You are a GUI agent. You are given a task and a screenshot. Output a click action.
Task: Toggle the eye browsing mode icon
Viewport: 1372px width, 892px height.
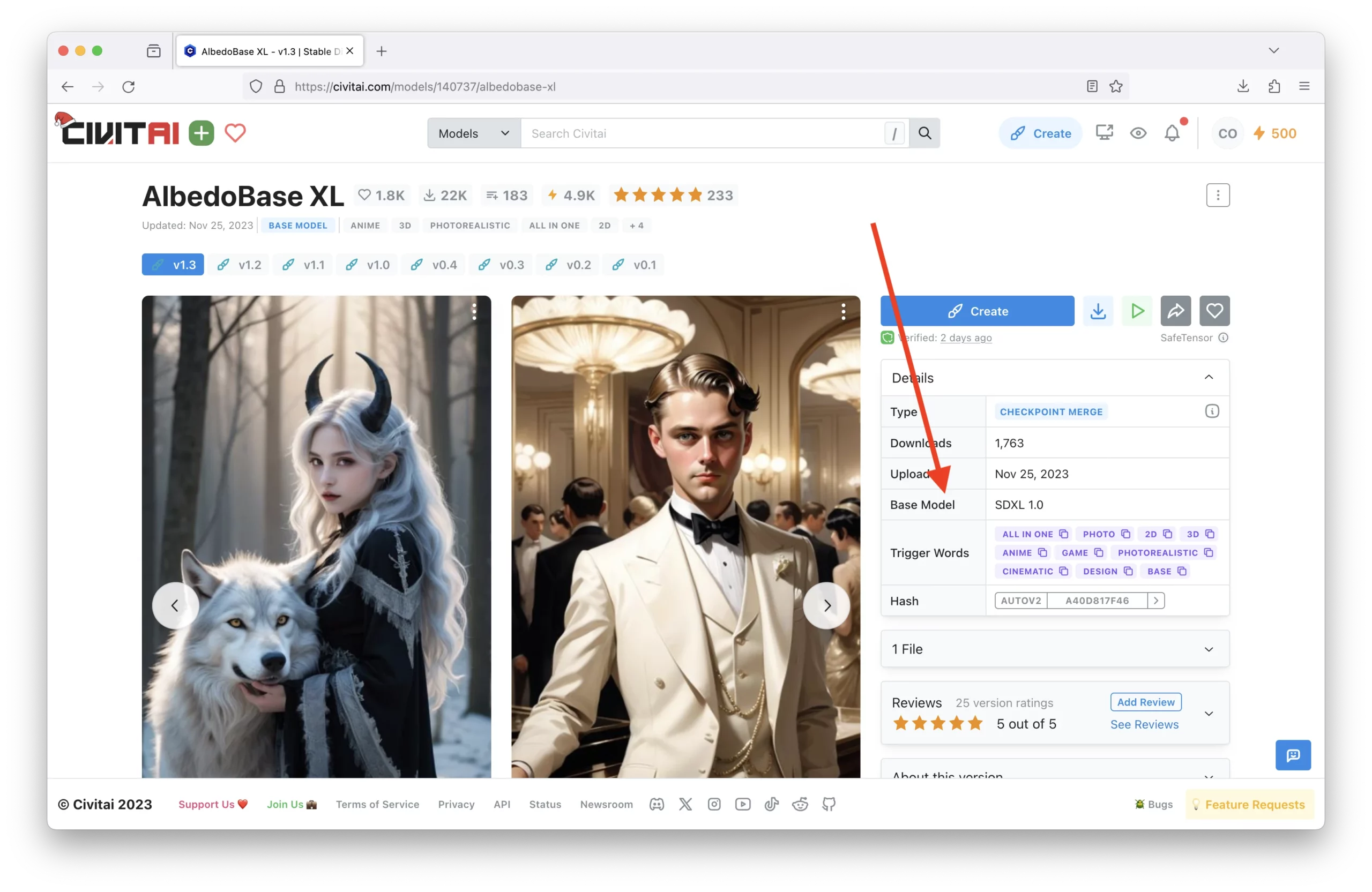pos(1138,133)
